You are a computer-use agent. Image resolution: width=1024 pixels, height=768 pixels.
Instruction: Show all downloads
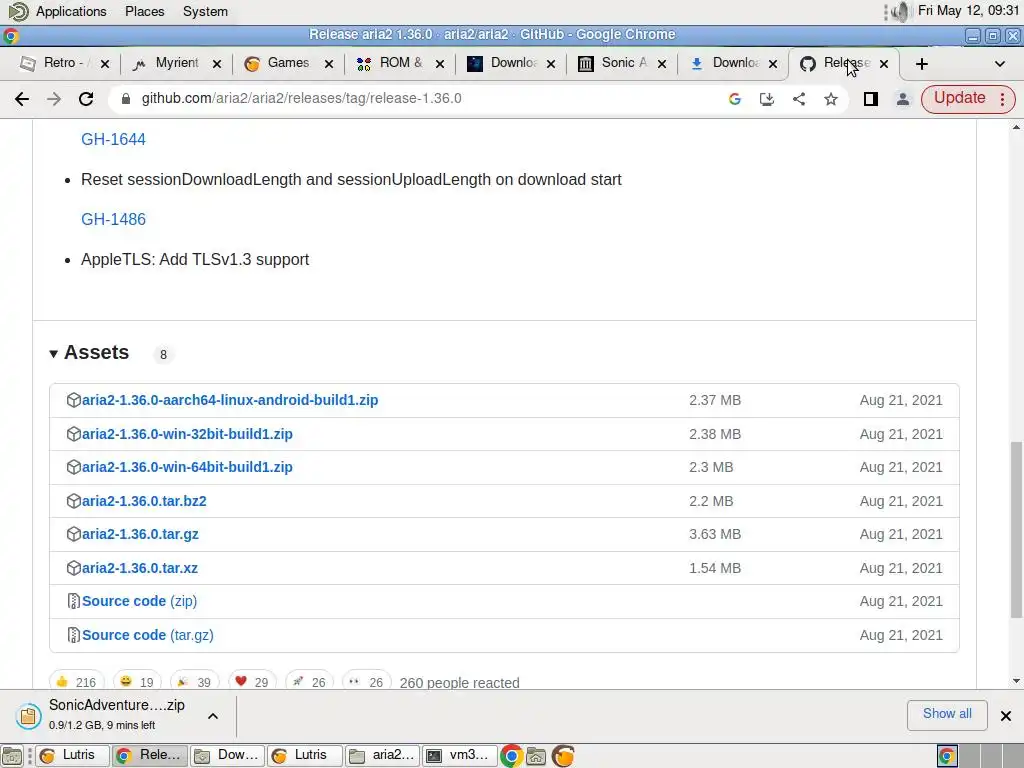[x=946, y=714]
